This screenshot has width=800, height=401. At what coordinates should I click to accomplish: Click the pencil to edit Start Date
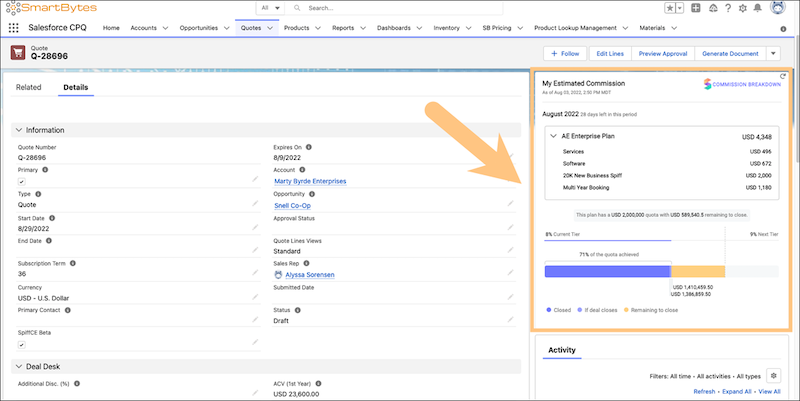[255, 227]
